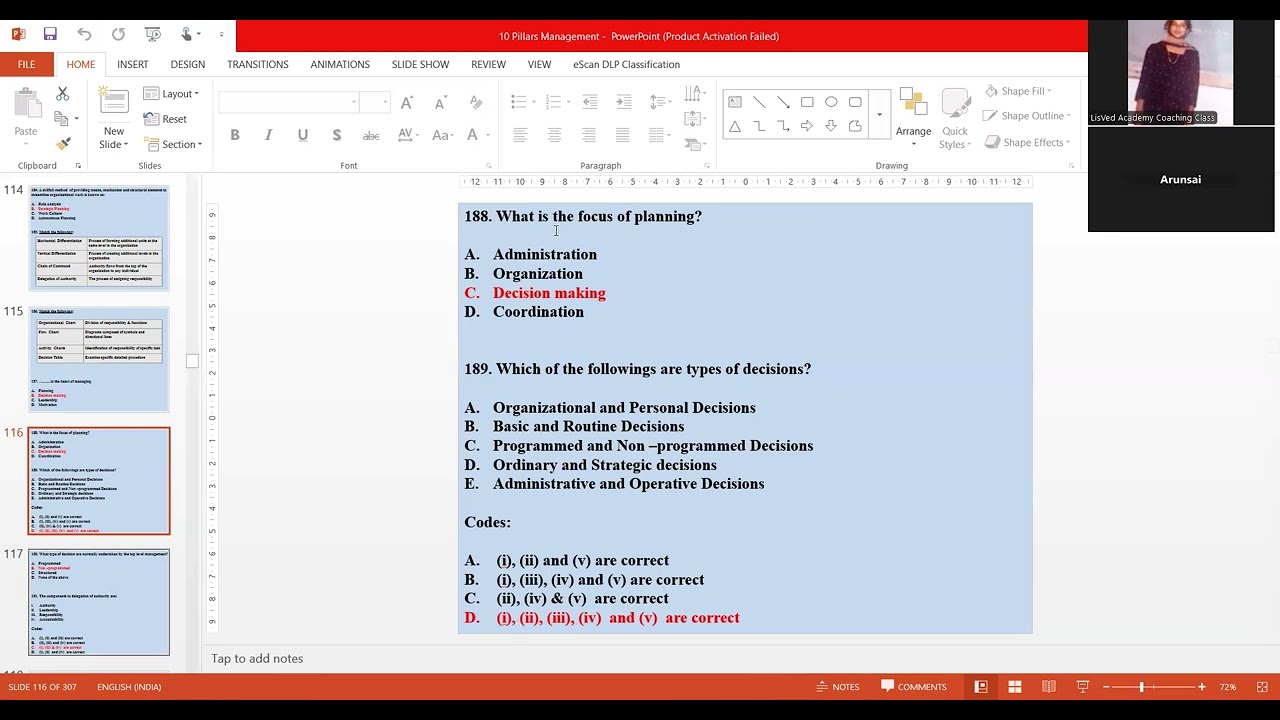Open the FILE tab
1280x720 pixels.
[26, 64]
